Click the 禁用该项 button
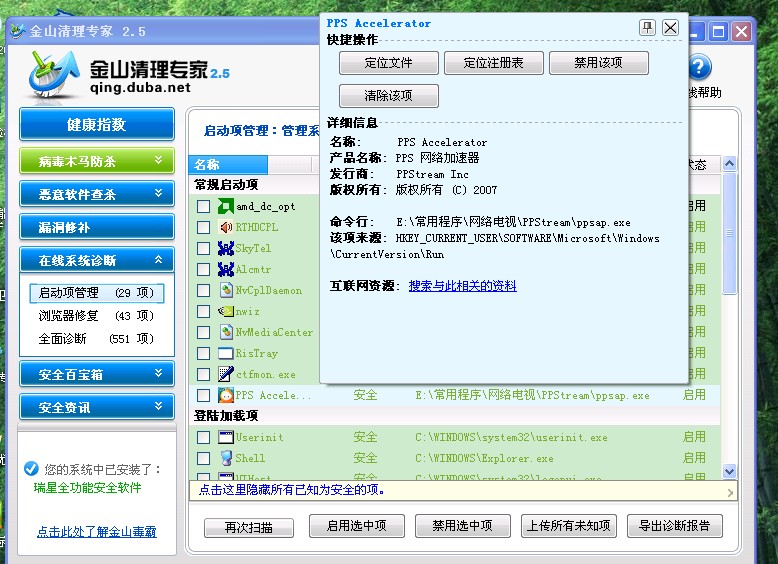The width and height of the screenshot is (778, 564). [x=598, y=63]
